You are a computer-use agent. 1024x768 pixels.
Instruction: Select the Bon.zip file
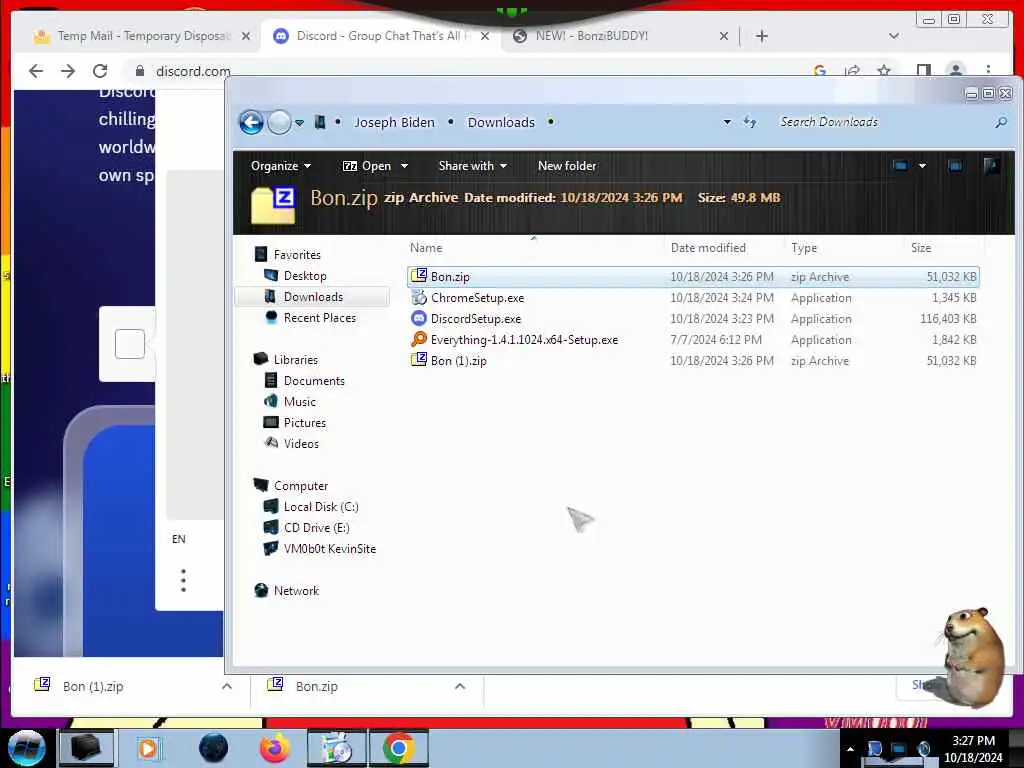pos(693,277)
